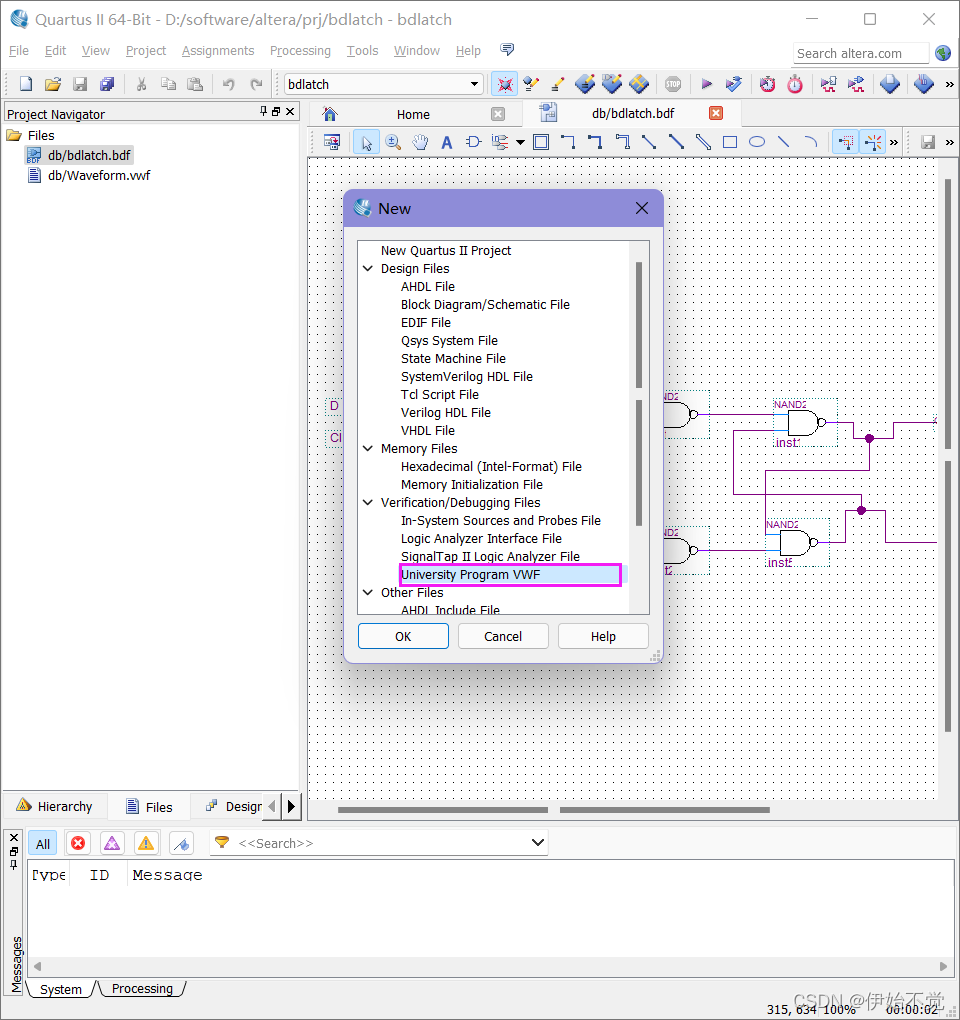This screenshot has width=960, height=1020.
Task: Toggle the error messages filter
Action: pyautogui.click(x=78, y=844)
